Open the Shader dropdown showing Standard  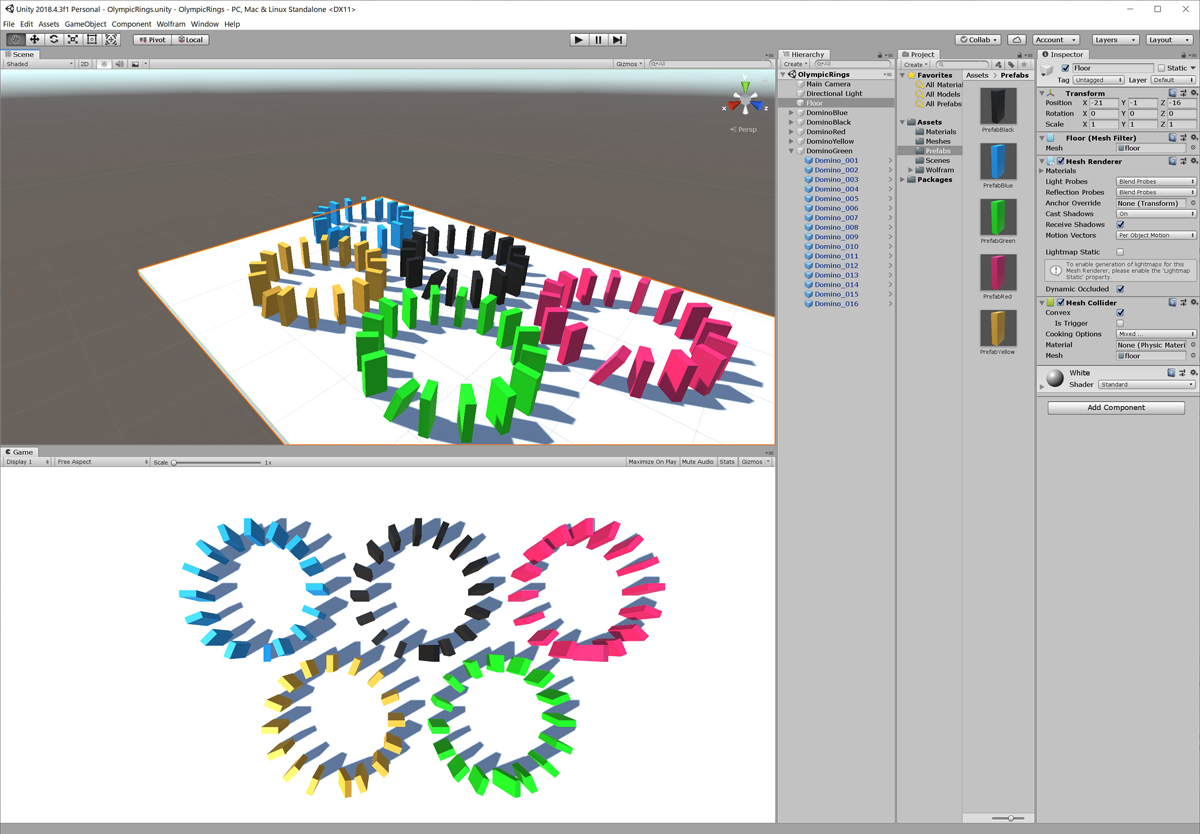(1146, 384)
